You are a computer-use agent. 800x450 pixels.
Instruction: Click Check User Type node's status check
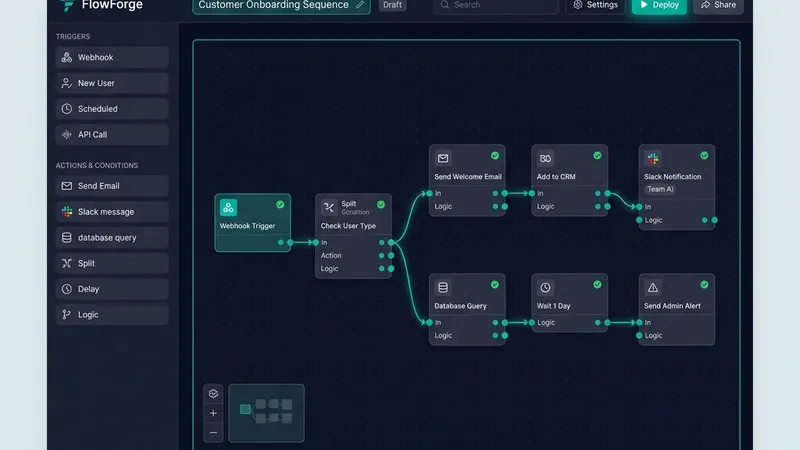(x=381, y=205)
